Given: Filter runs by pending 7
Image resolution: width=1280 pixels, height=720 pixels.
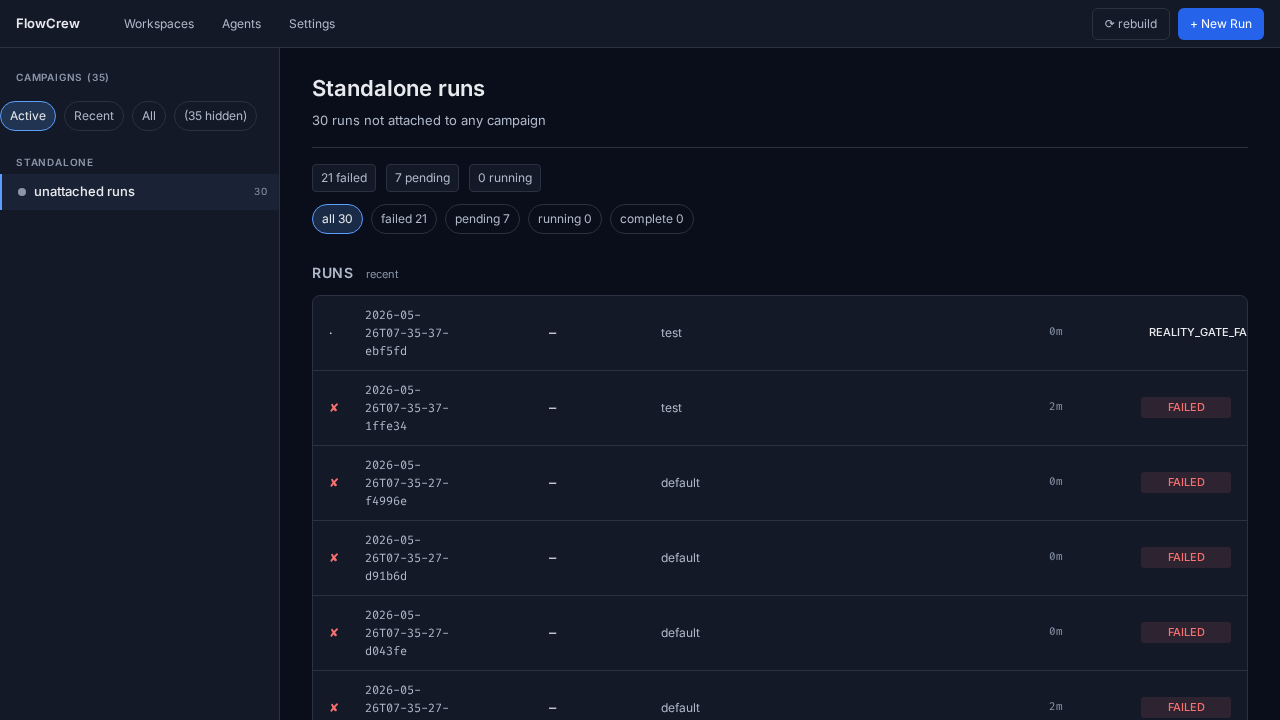Looking at the screenshot, I should click(x=482, y=219).
